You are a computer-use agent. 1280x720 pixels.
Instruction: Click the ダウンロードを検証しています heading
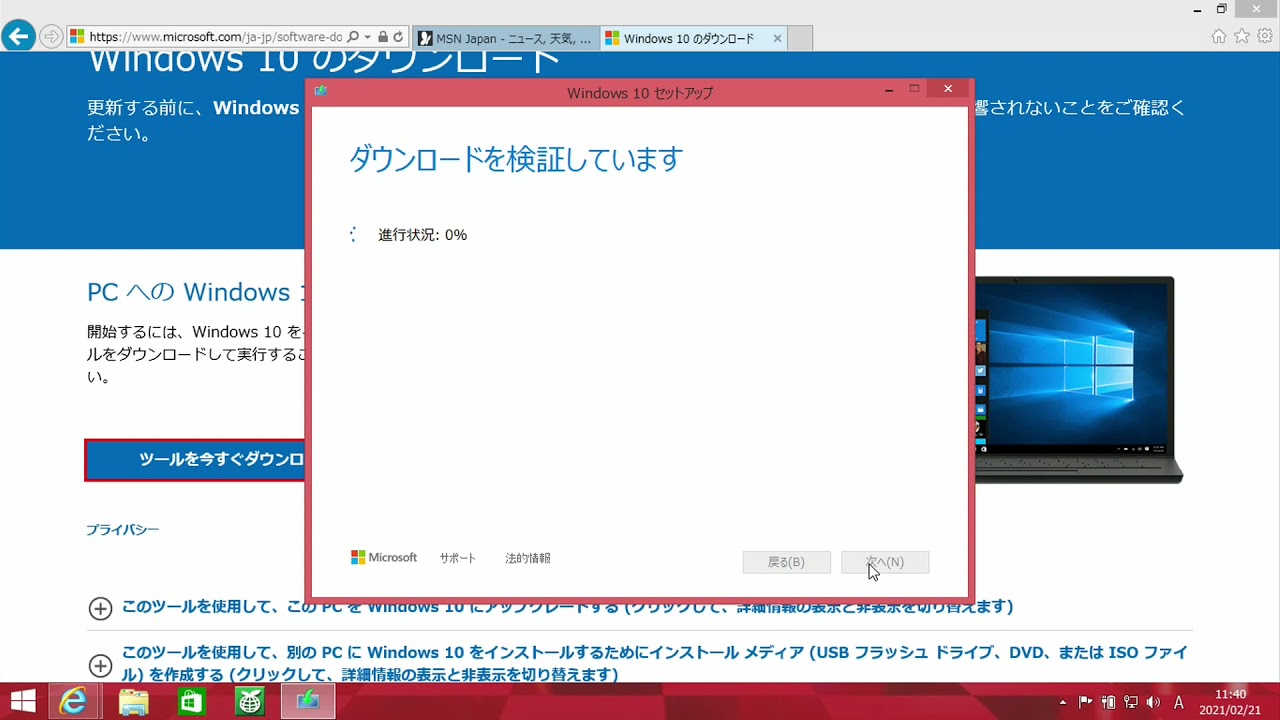(x=516, y=159)
